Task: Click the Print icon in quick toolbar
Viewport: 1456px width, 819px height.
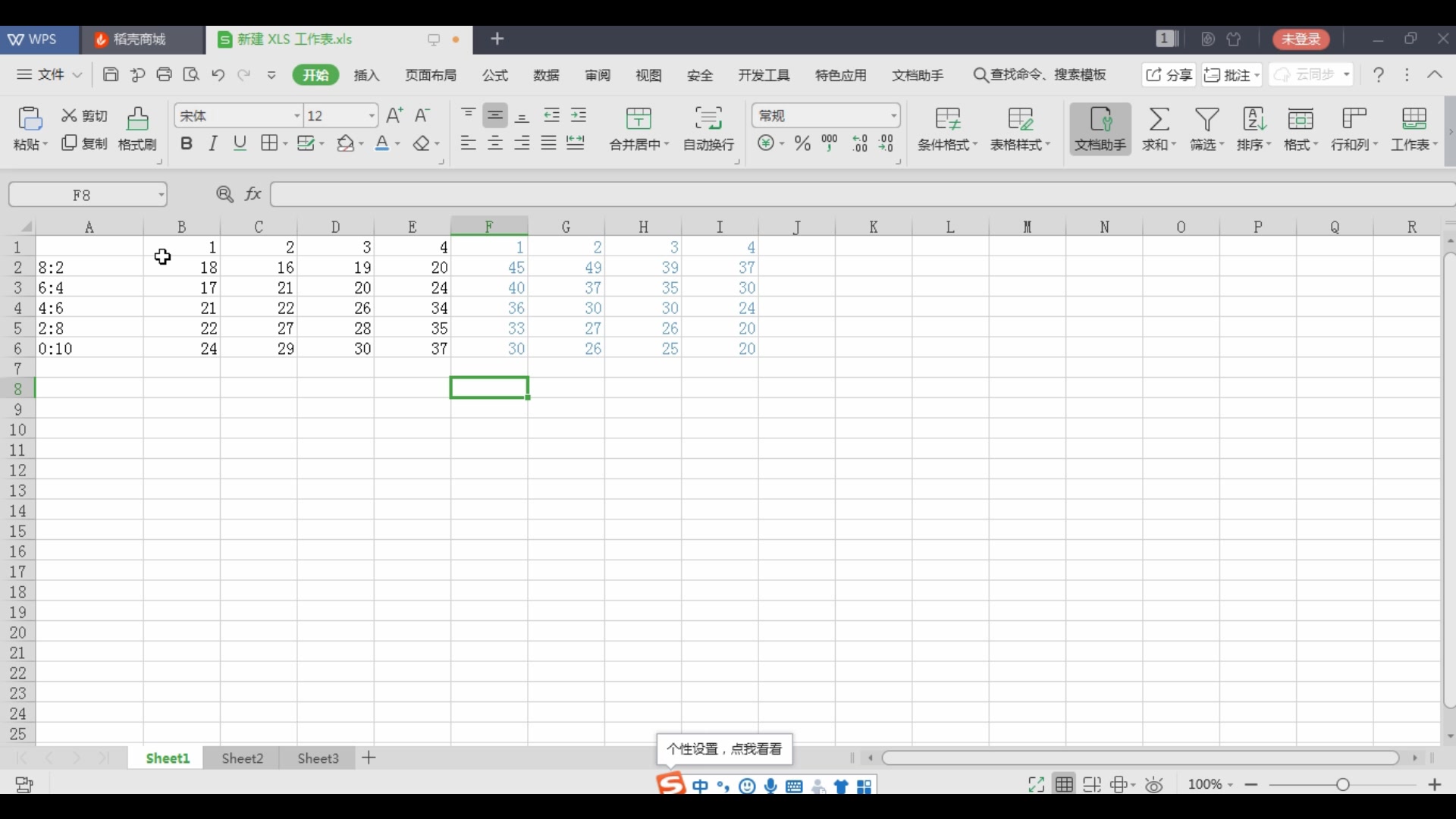Action: click(164, 74)
